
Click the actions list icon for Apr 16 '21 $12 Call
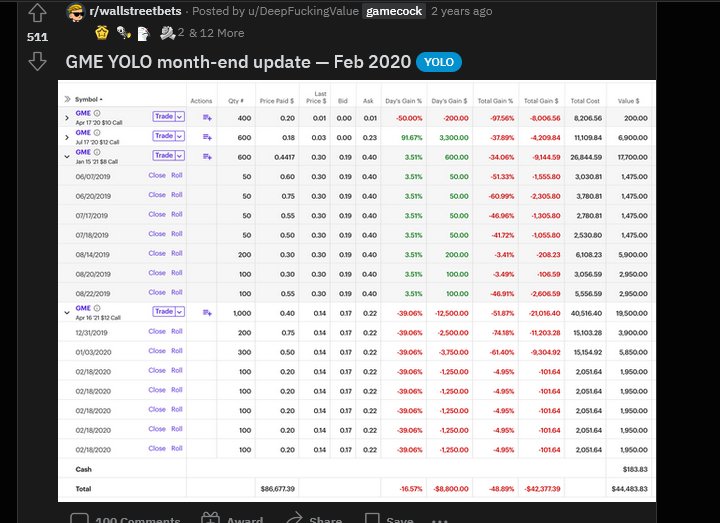tap(207, 313)
